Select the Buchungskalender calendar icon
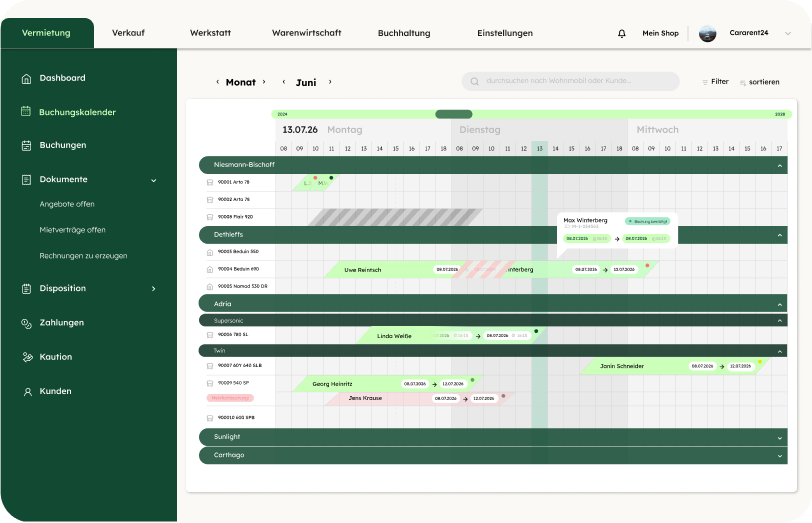 27,112
